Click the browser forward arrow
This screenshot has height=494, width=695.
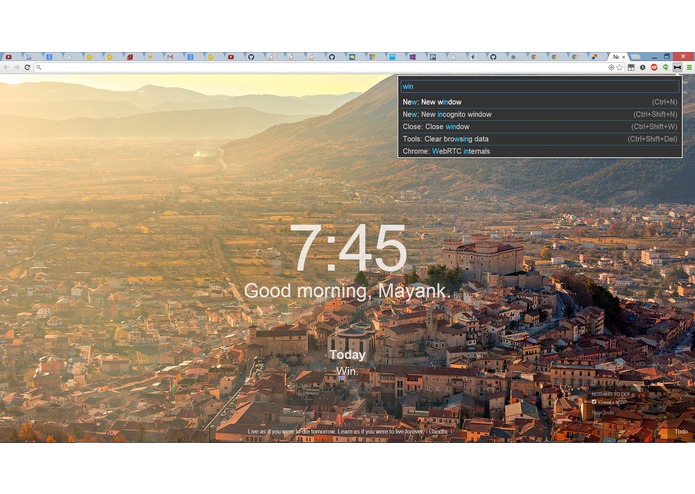pyautogui.click(x=16, y=67)
